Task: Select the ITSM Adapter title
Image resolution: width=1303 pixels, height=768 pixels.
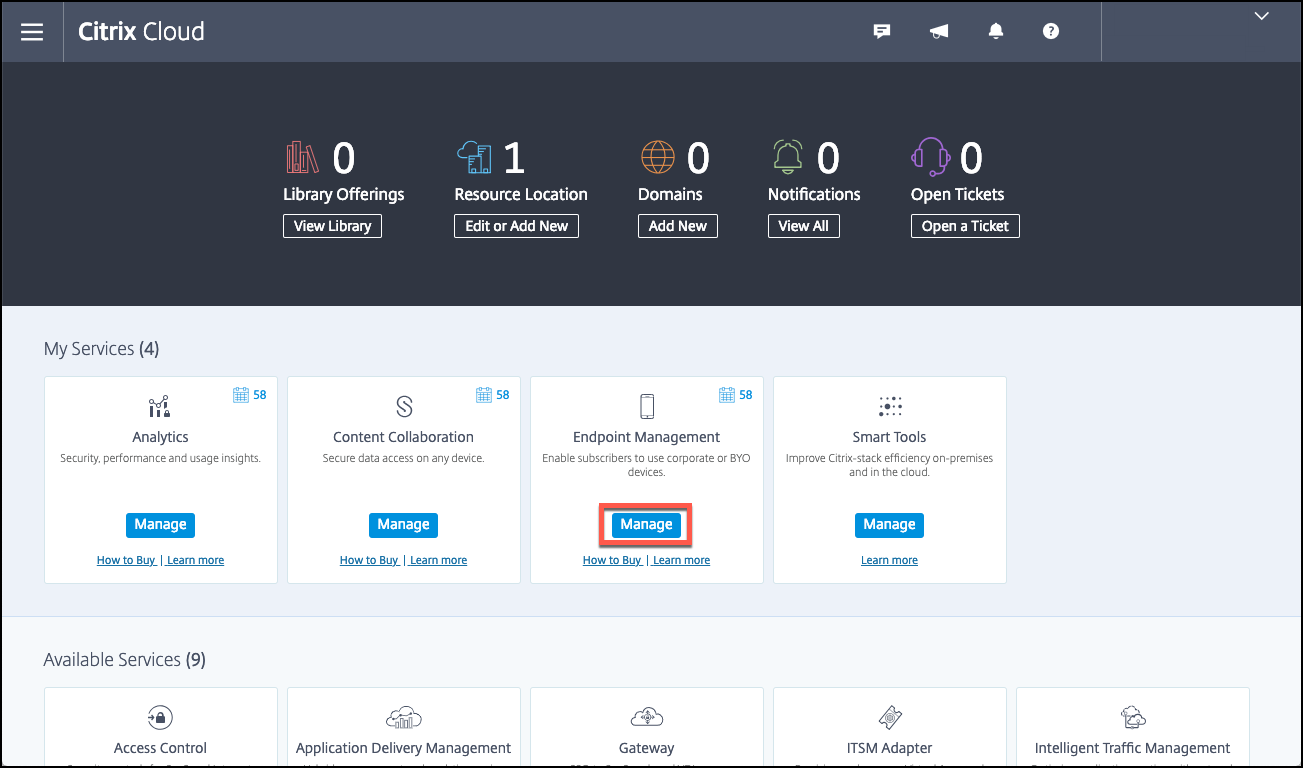Action: click(x=890, y=748)
